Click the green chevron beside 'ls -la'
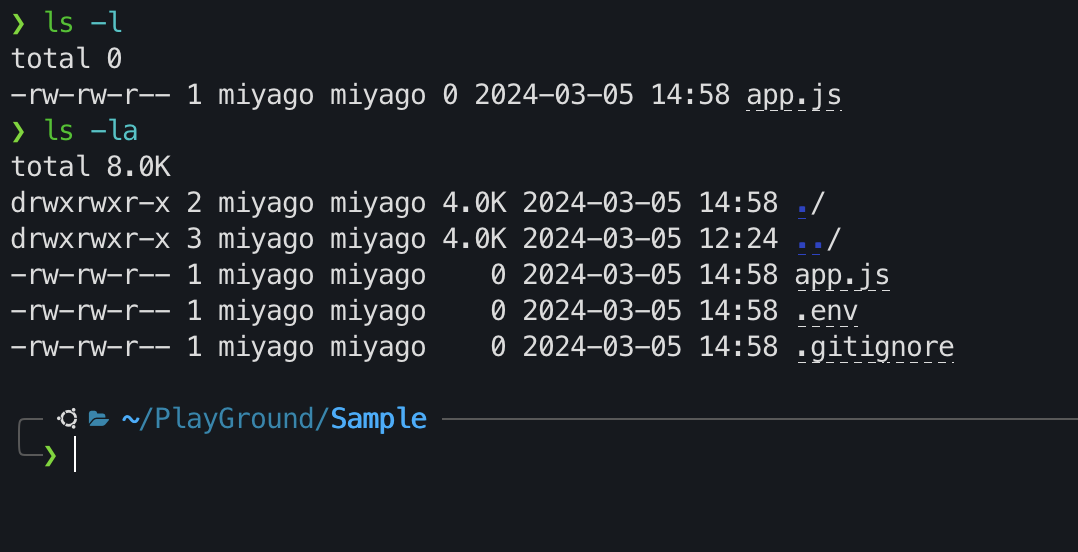This screenshot has width=1078, height=552. [18, 130]
